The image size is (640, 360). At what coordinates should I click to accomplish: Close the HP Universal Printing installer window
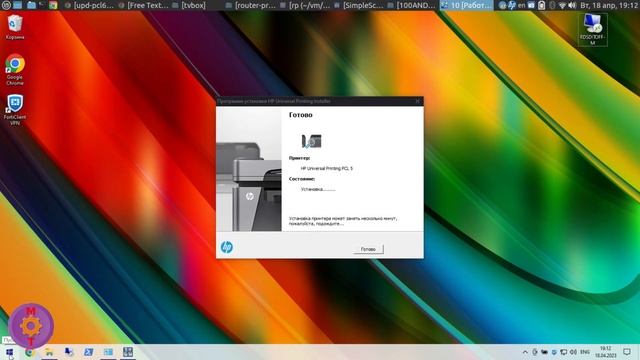[x=418, y=101]
